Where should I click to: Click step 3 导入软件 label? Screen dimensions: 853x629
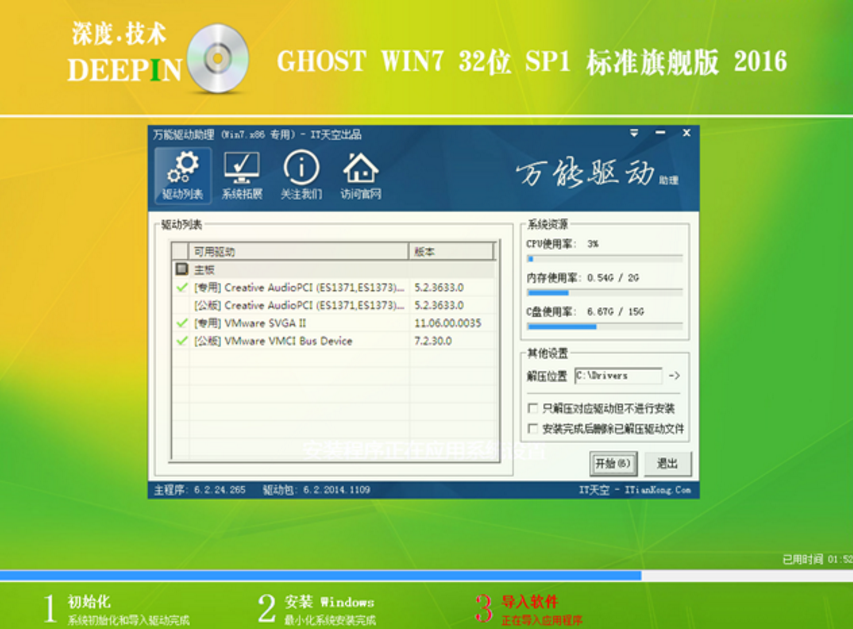529,602
